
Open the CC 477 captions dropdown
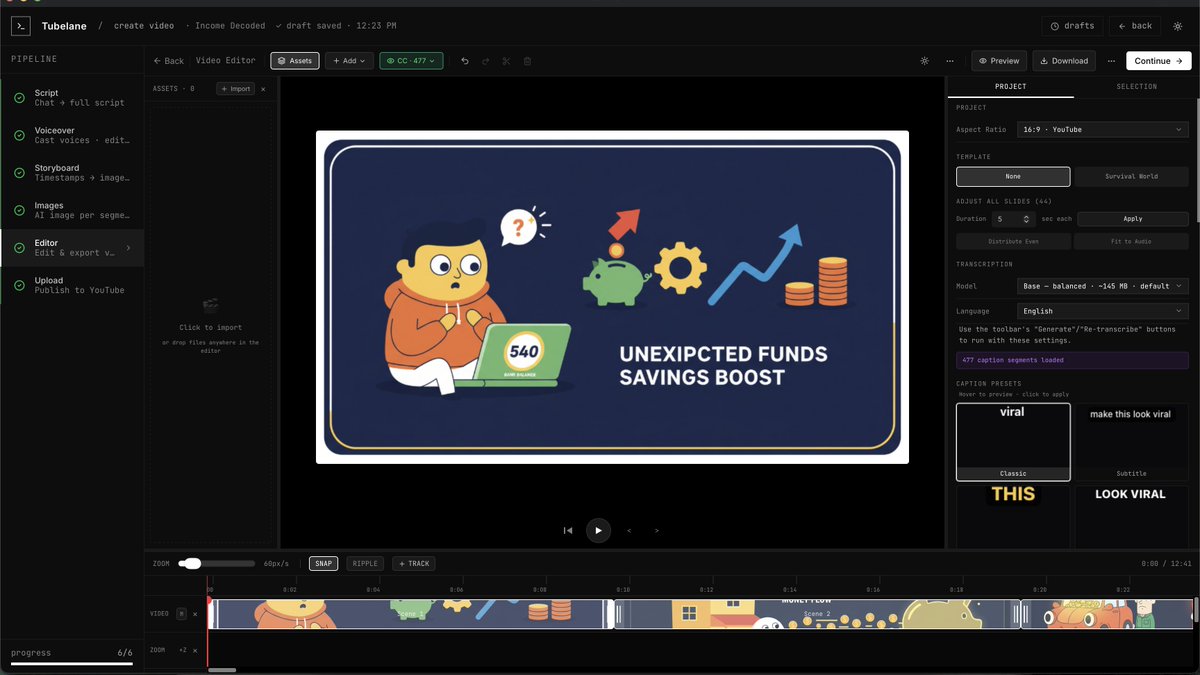click(x=412, y=61)
